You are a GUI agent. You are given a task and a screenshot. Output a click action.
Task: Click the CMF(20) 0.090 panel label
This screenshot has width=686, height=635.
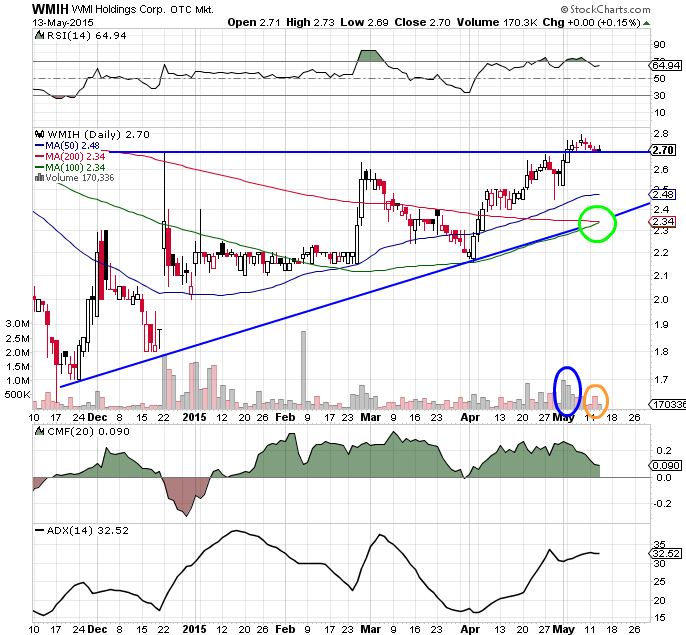coord(88,432)
